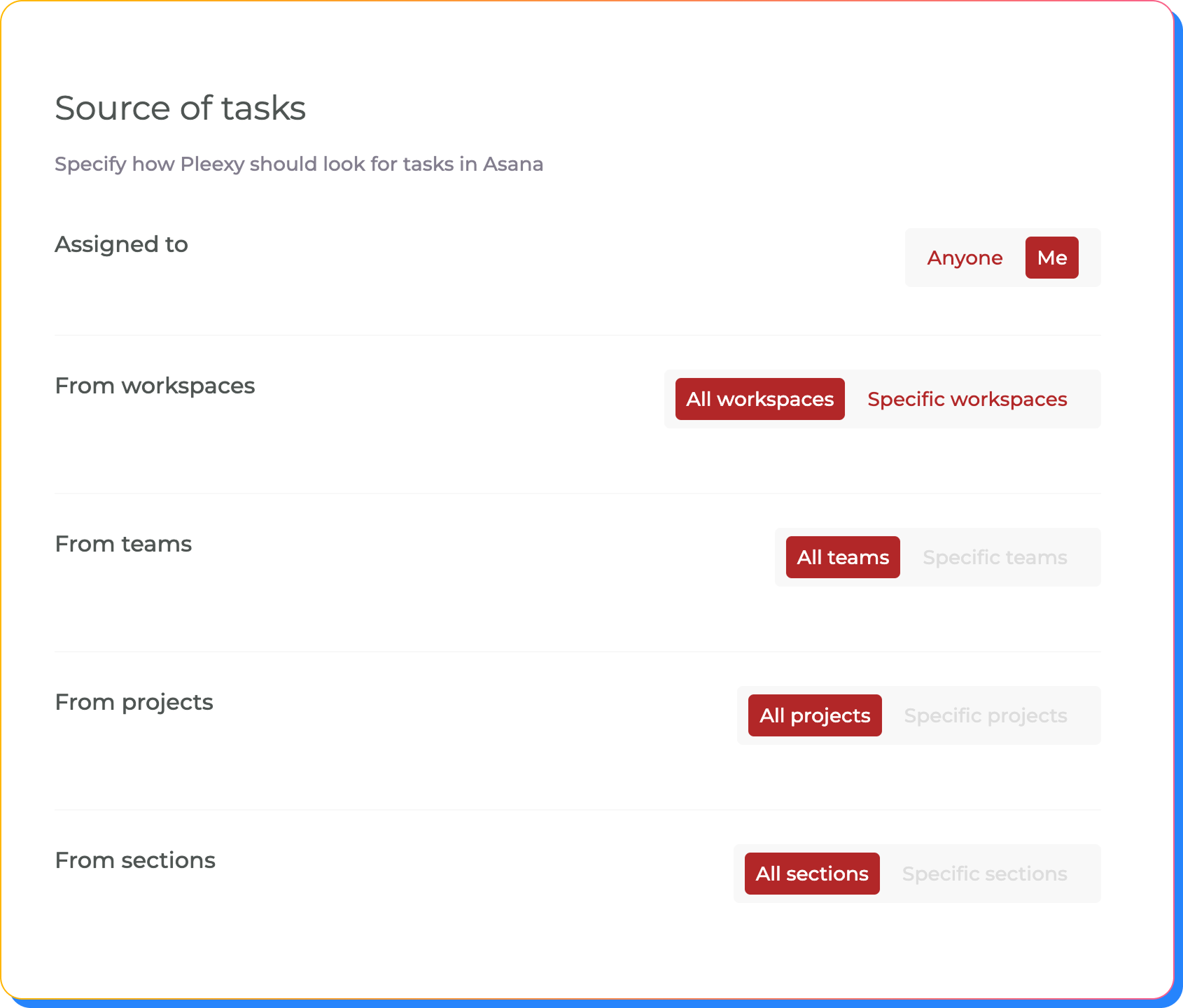Click the Source of tasks heading
The height and width of the screenshot is (1008, 1183).
(x=181, y=108)
